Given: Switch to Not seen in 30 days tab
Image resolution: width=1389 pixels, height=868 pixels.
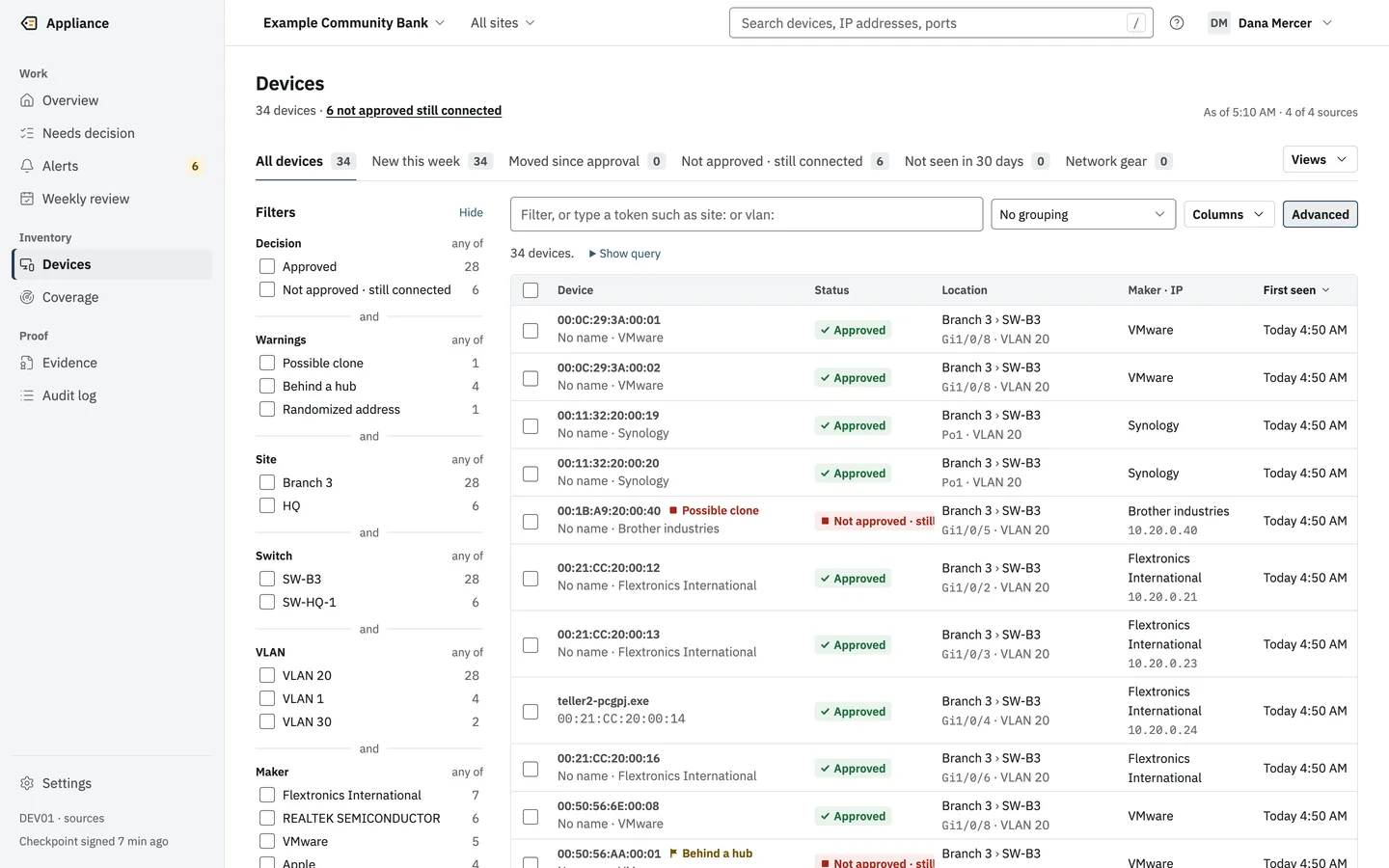Looking at the screenshot, I should (977, 161).
